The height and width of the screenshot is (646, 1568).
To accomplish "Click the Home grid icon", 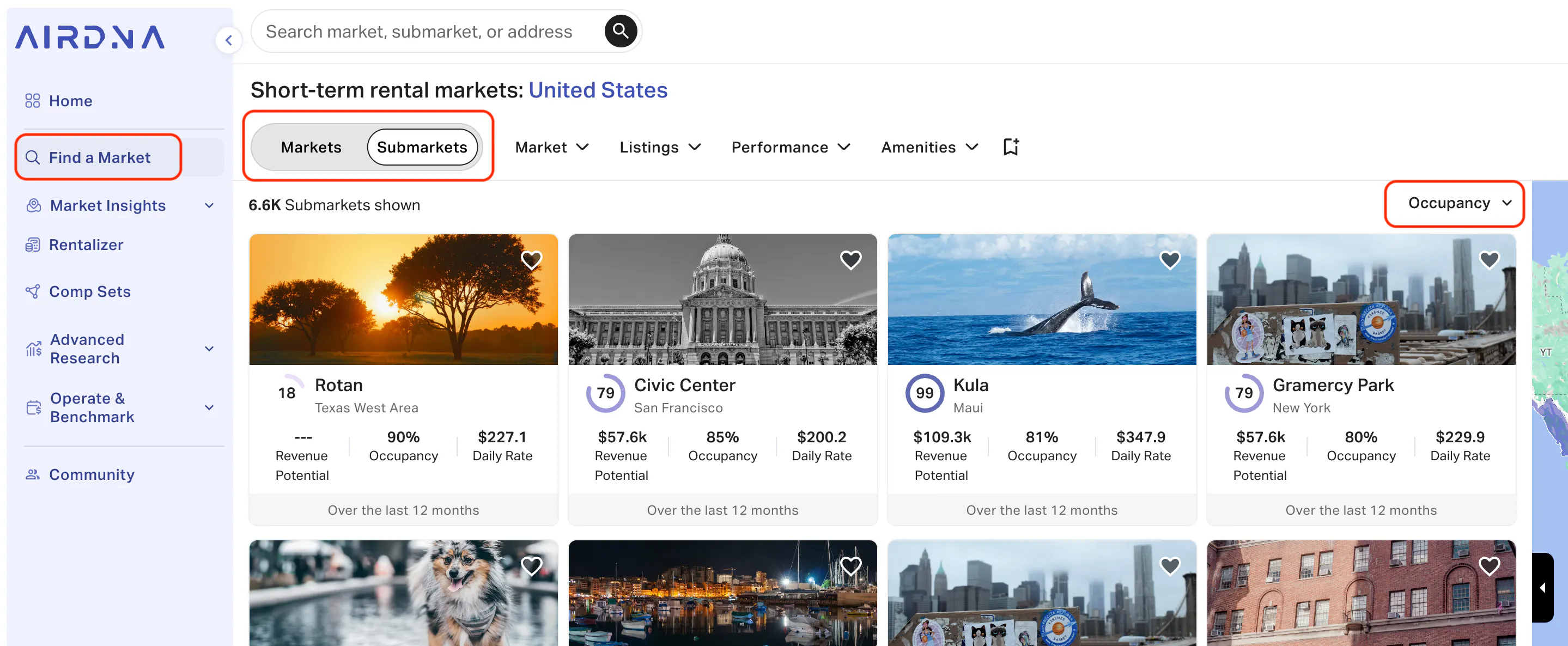I will tap(32, 101).
